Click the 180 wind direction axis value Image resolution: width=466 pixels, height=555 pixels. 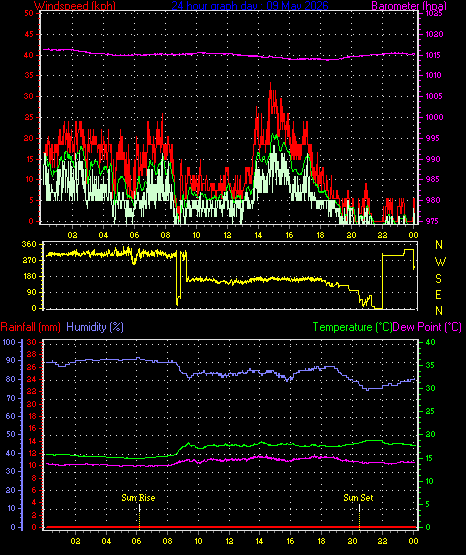tap(29, 276)
